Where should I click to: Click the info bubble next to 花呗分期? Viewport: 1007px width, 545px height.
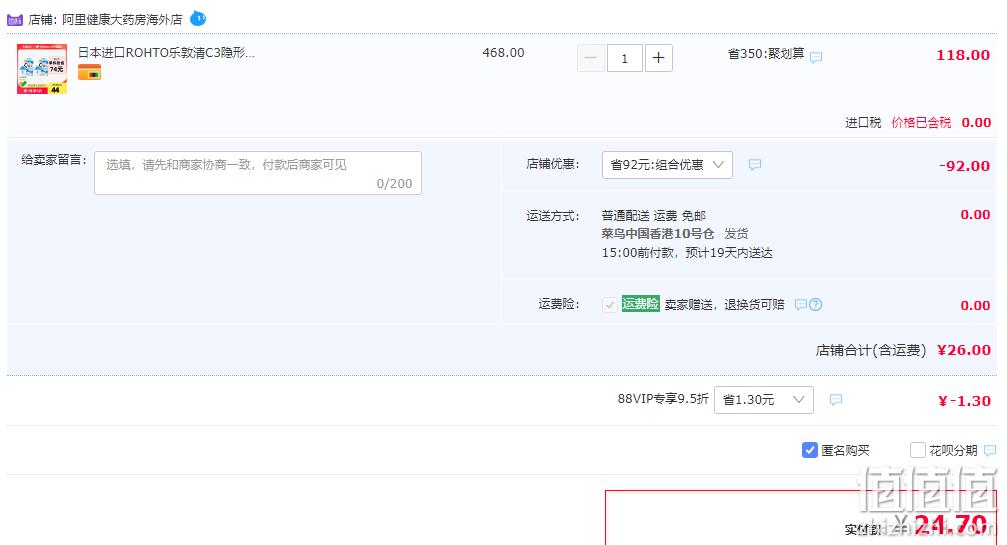click(990, 451)
